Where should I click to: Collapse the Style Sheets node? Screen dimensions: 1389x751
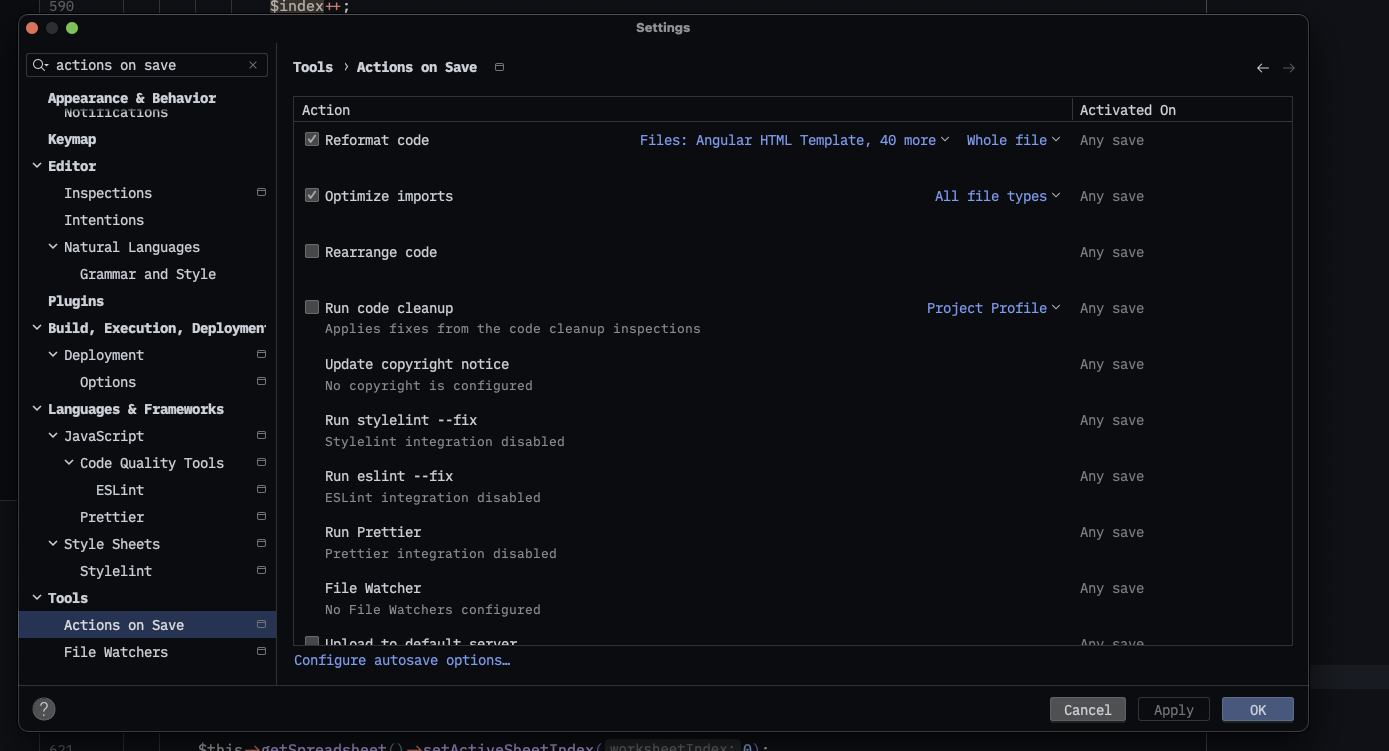point(53,544)
